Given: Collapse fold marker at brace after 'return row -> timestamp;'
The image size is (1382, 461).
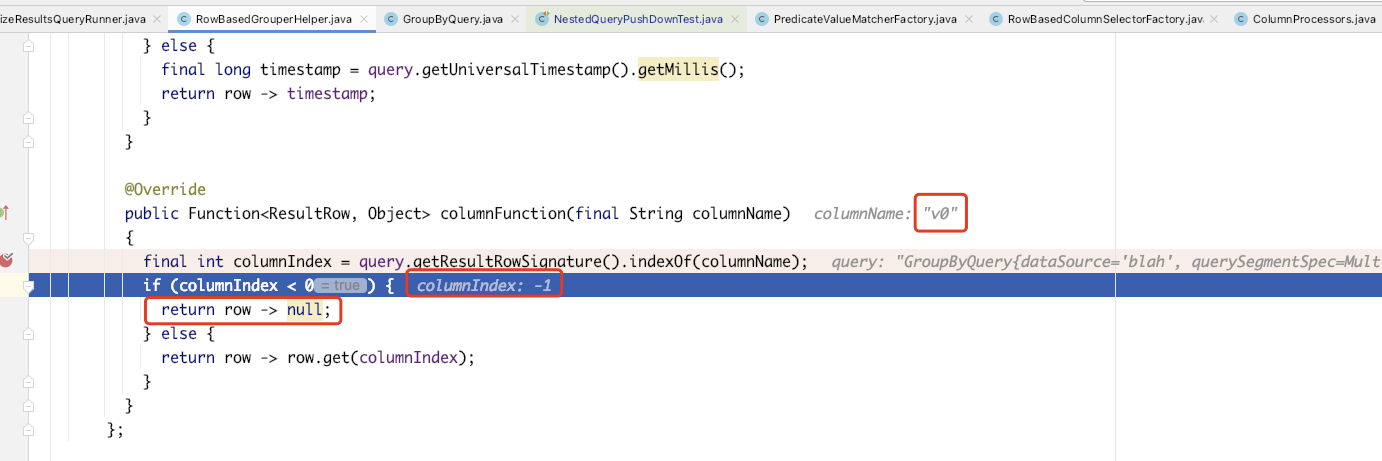Looking at the screenshot, I should point(29,117).
